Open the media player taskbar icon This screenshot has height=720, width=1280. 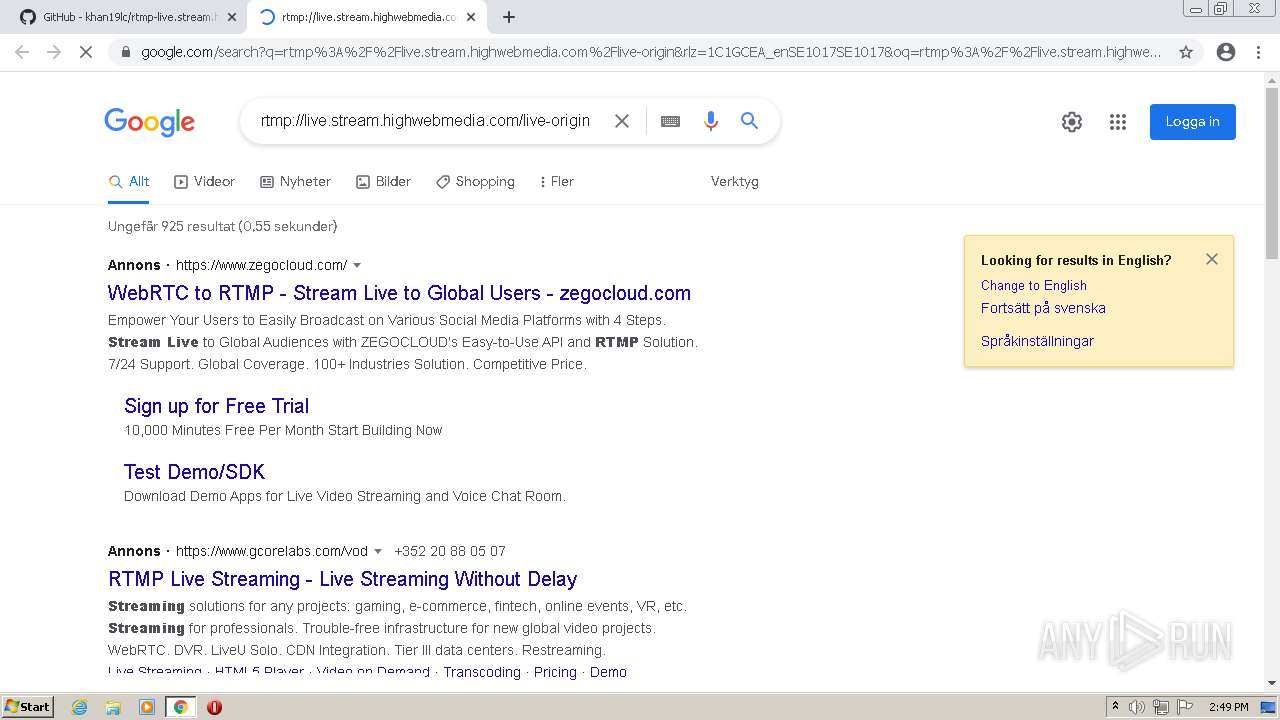147,707
